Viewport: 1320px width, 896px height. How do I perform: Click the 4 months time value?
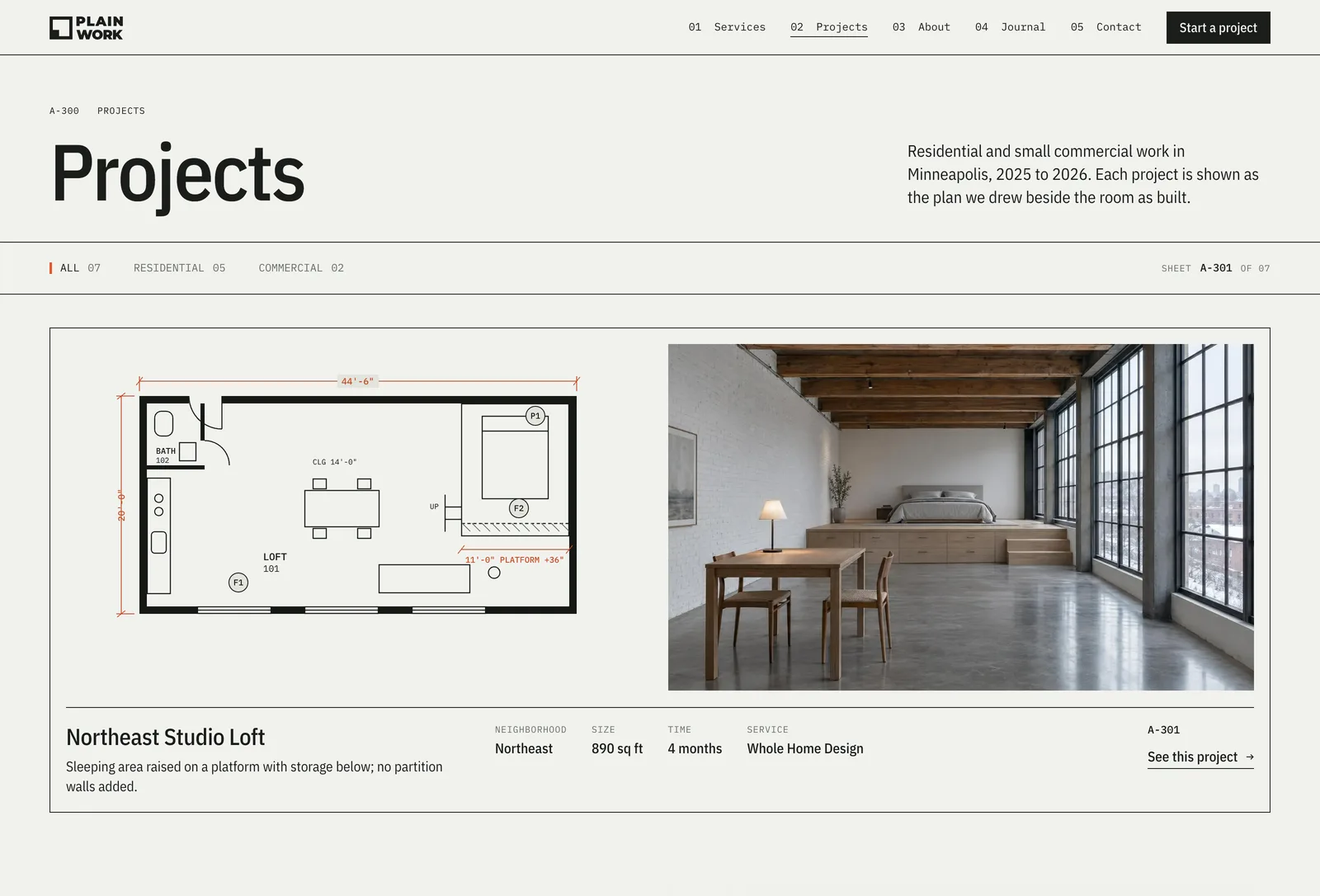(695, 748)
